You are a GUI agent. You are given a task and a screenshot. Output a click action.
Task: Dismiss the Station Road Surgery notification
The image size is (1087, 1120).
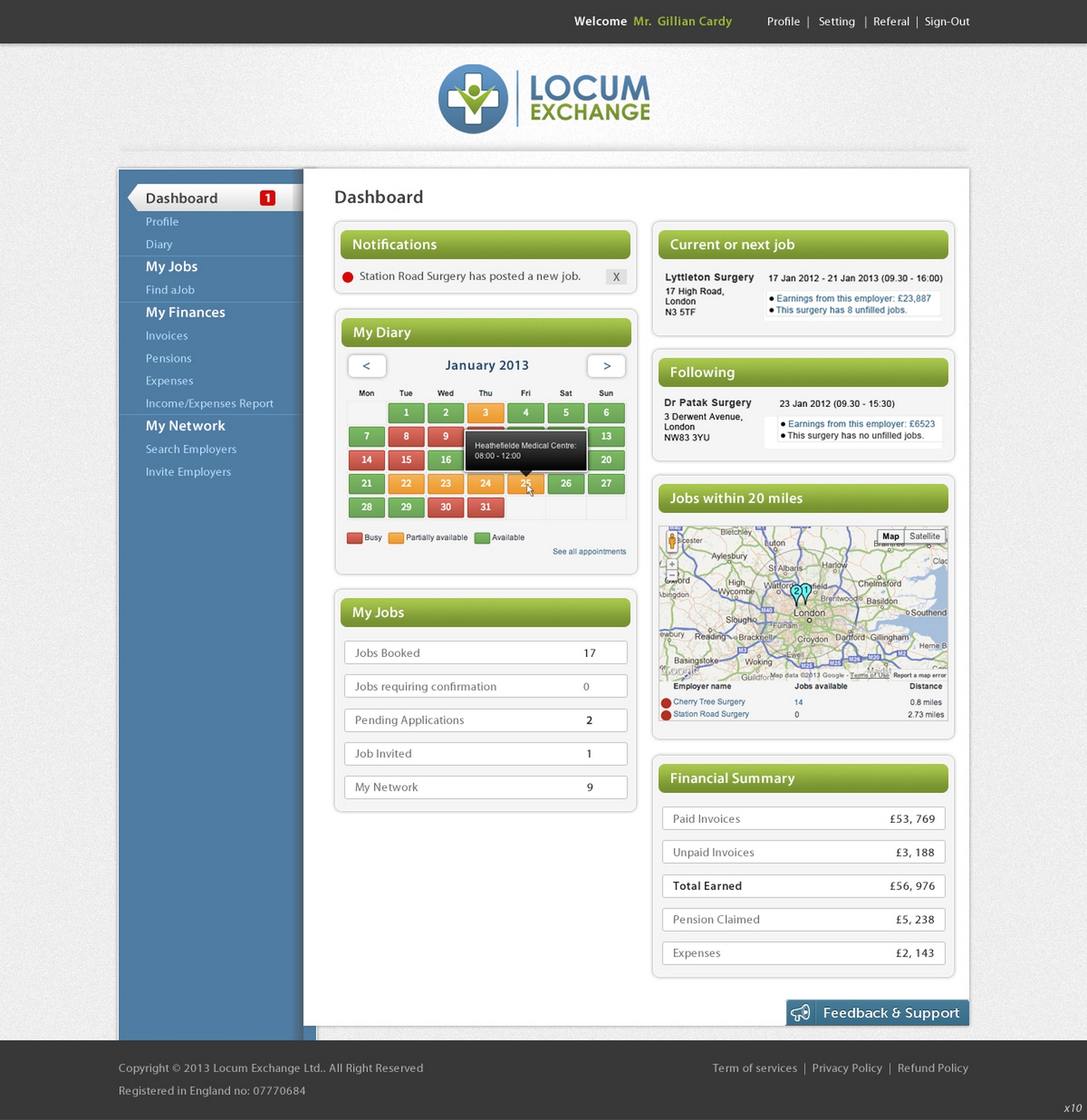pos(616,277)
